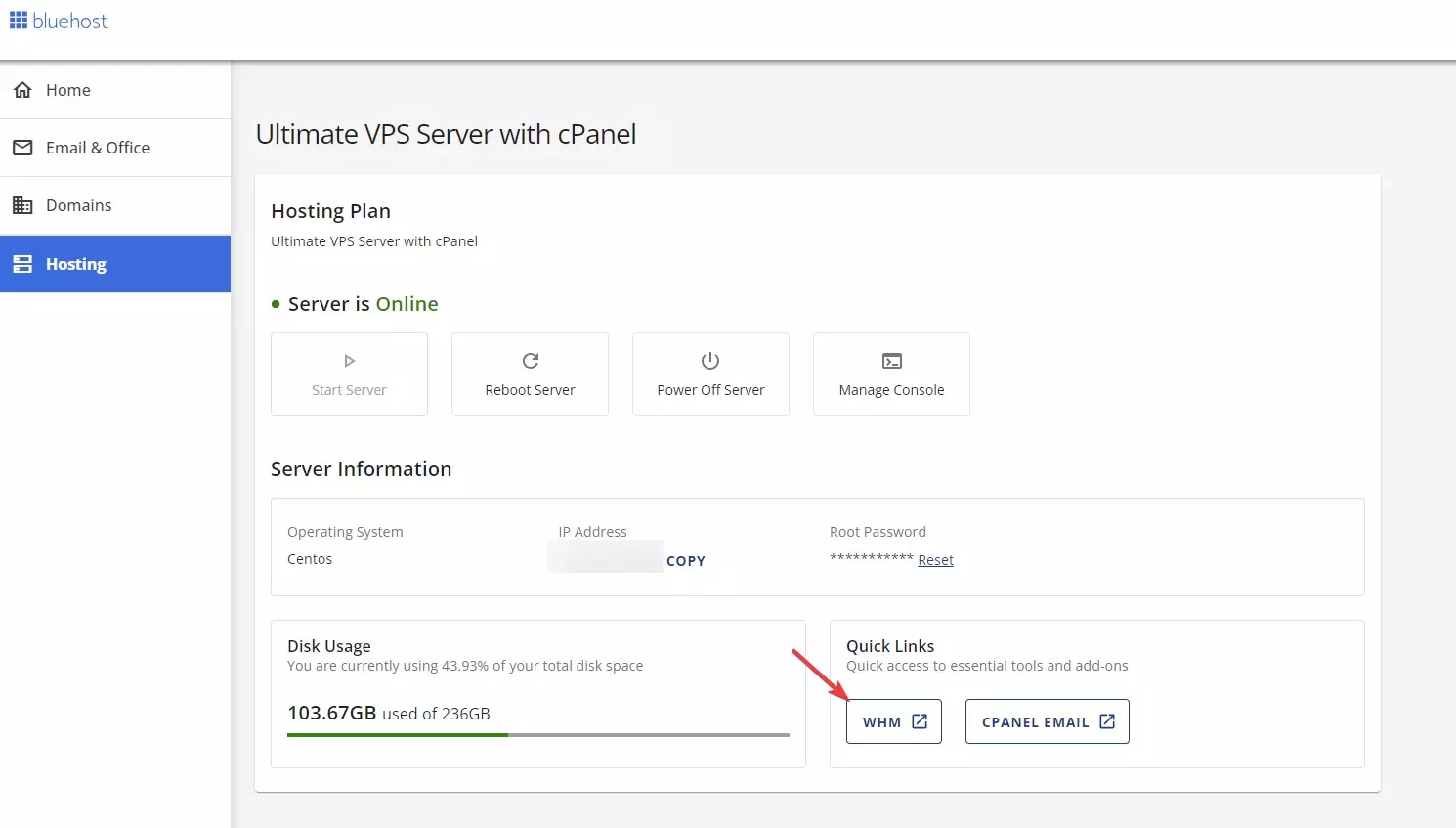Click the Power Off Server power icon
The width and height of the screenshot is (1456, 828).
pos(710,361)
